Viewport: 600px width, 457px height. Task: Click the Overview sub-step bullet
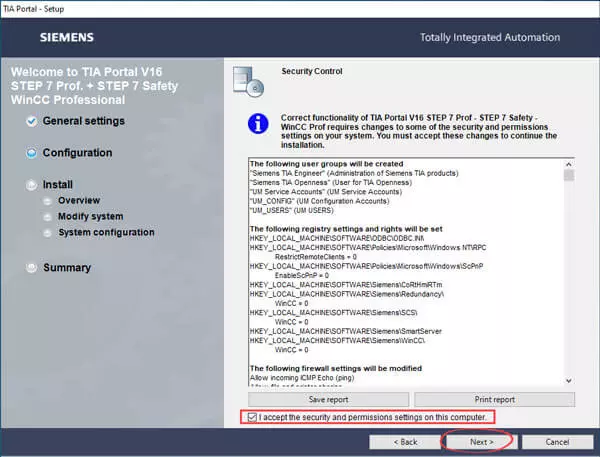[49, 201]
